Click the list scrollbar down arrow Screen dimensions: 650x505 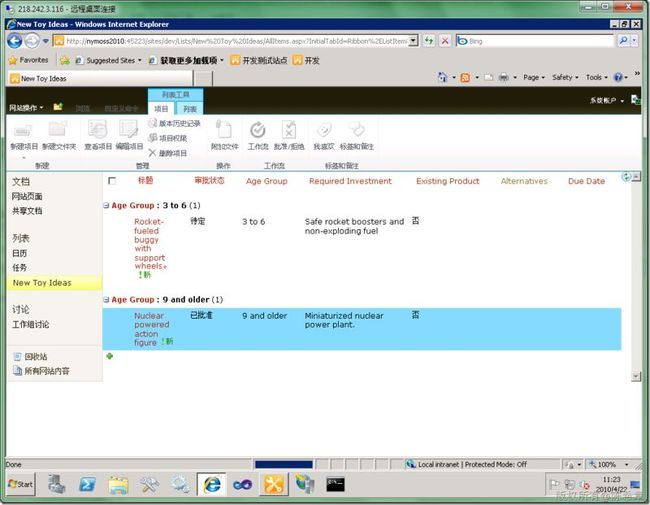(x=635, y=376)
